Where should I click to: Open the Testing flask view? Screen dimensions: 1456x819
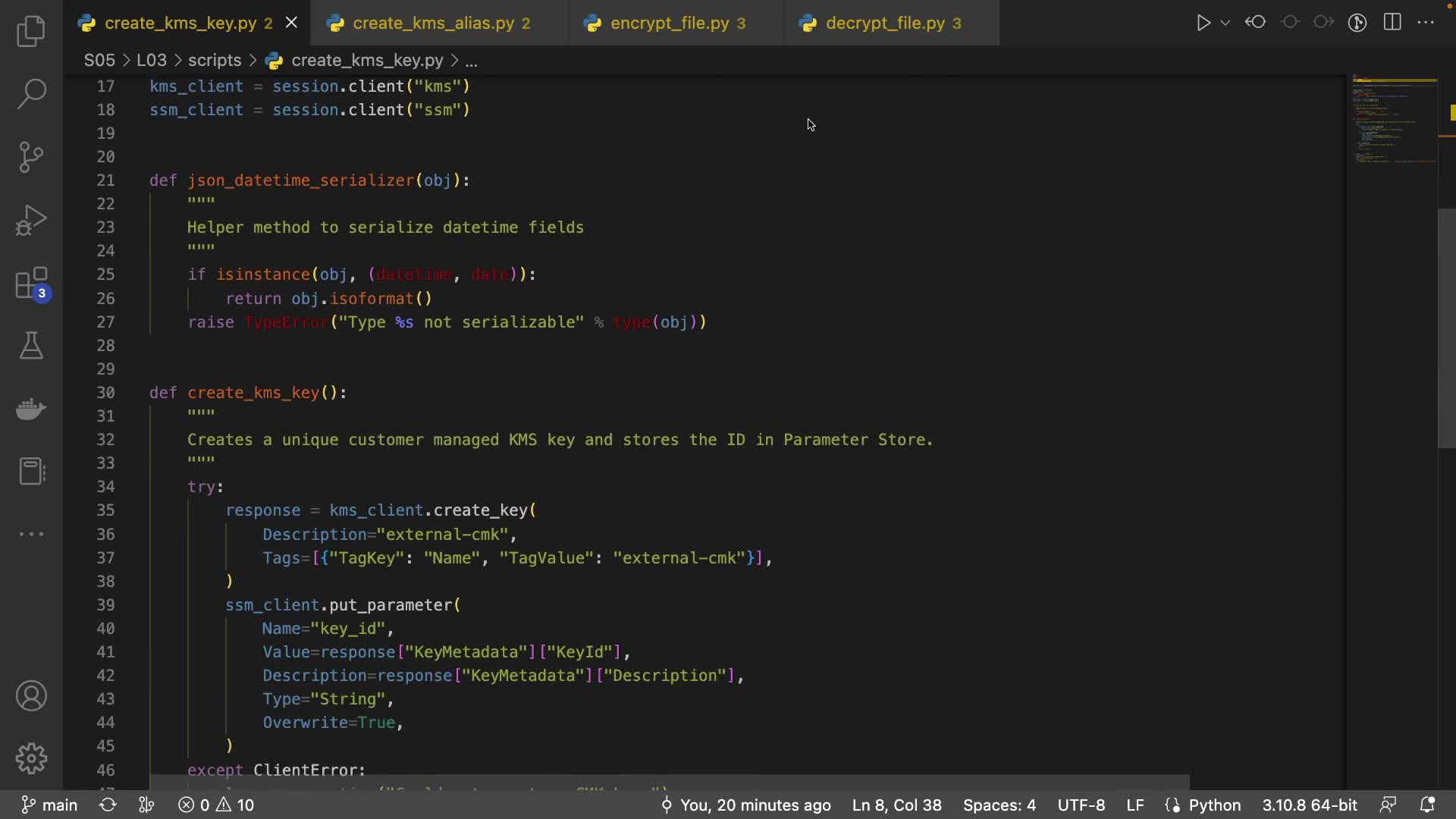31,346
